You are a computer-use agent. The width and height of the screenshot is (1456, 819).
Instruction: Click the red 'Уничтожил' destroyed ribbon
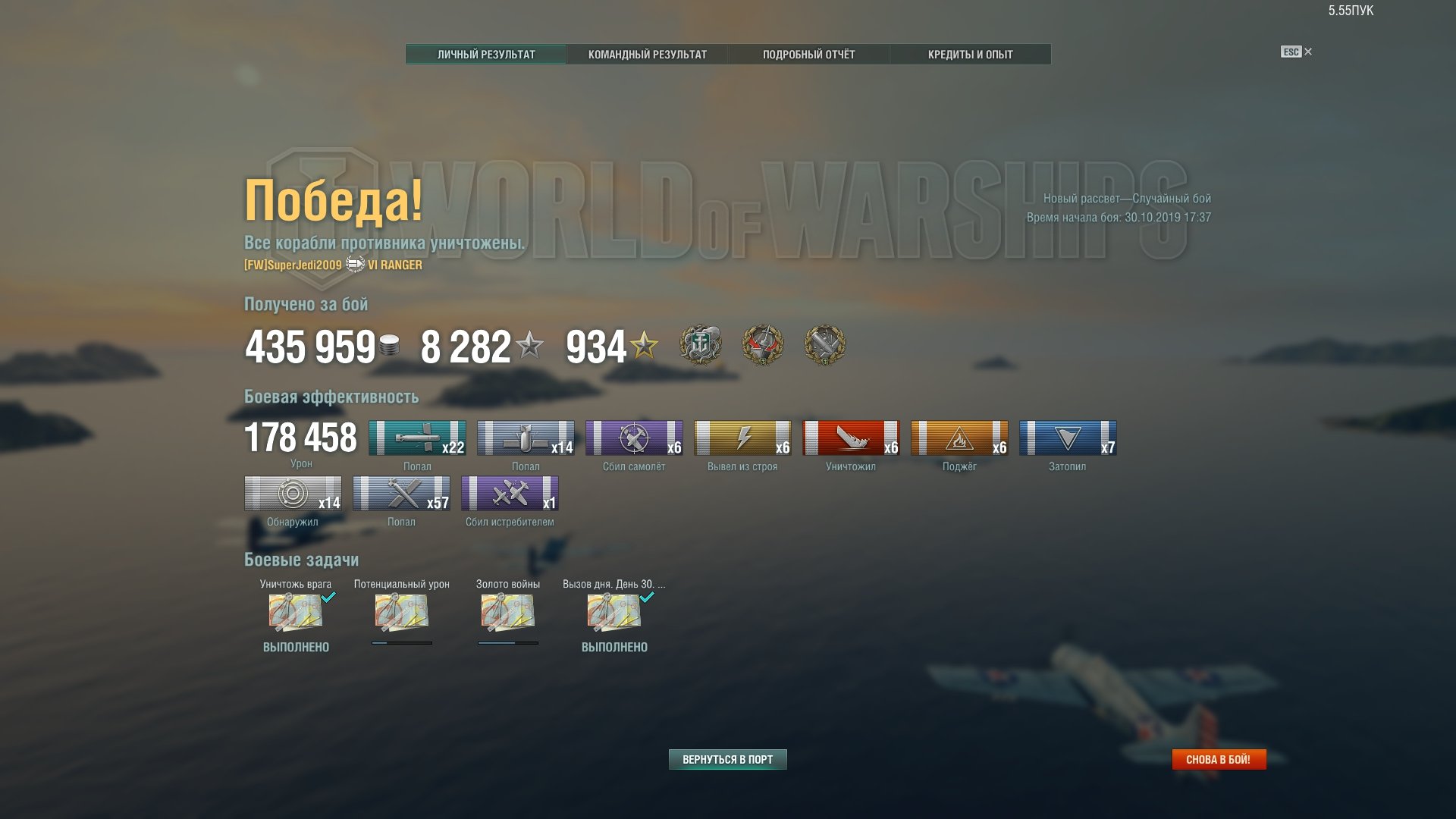pyautogui.click(x=851, y=438)
